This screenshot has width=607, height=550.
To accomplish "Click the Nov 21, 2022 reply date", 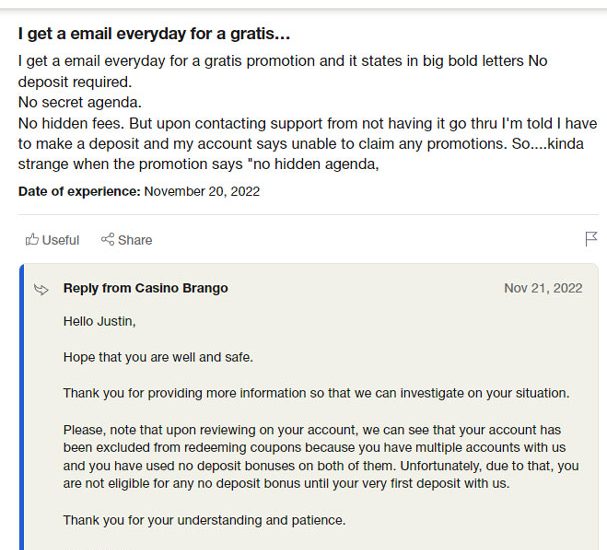I will 543,288.
